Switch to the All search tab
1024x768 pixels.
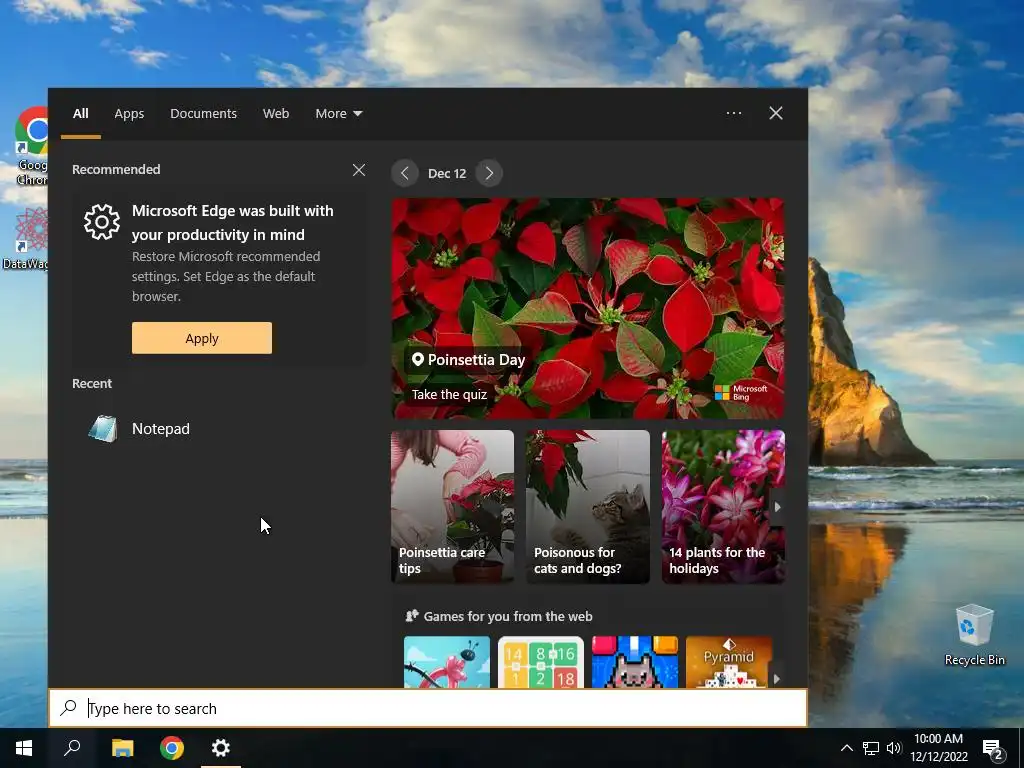point(80,114)
